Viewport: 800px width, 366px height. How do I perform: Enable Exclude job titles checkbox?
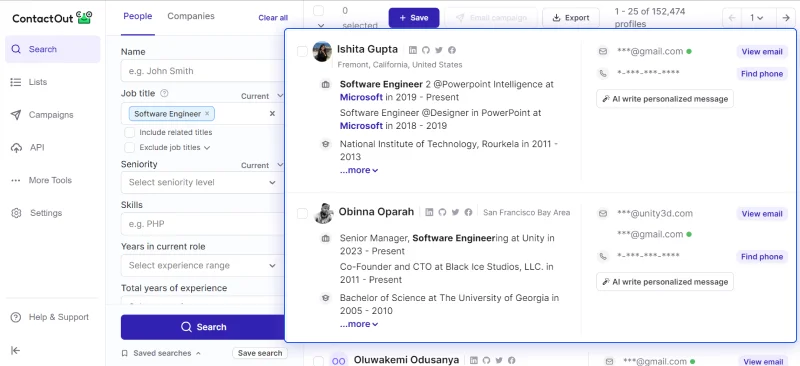130,148
